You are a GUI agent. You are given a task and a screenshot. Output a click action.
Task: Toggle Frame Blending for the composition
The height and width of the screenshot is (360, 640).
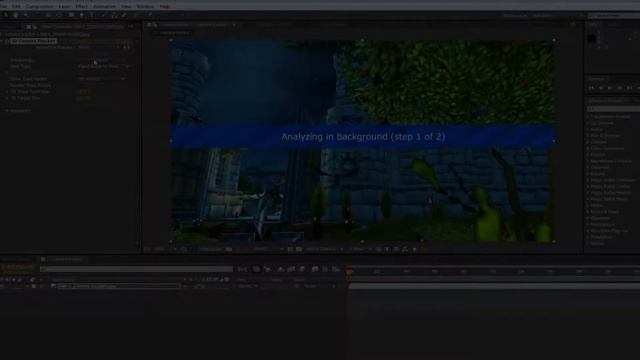[x=291, y=269]
